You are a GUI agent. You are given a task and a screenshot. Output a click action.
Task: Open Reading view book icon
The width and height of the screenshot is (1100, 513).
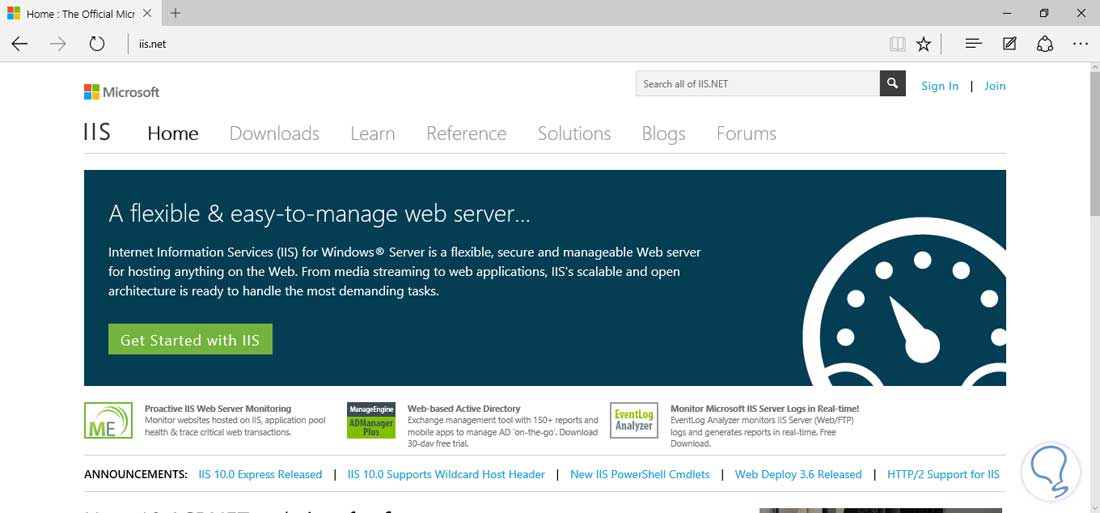click(x=897, y=44)
